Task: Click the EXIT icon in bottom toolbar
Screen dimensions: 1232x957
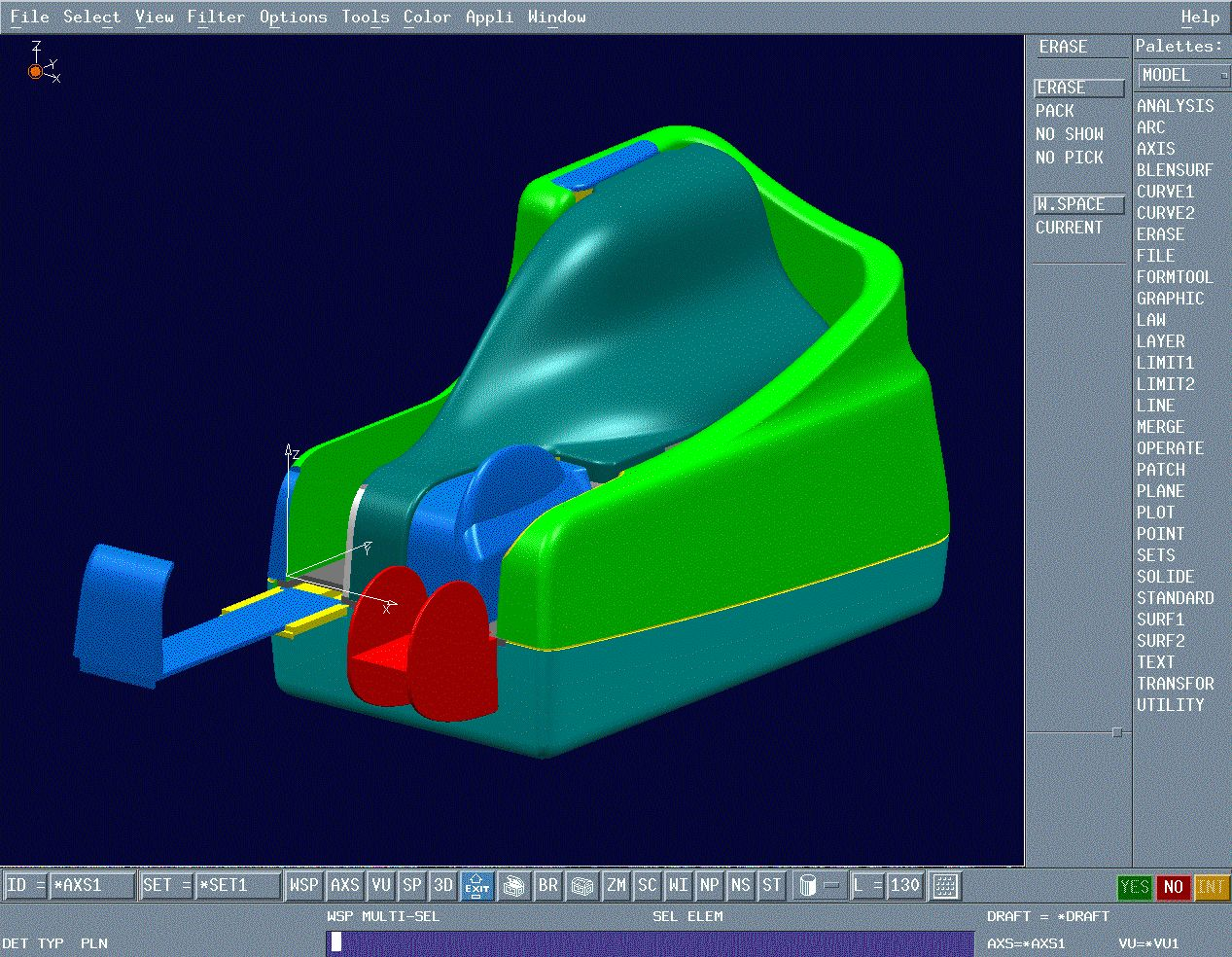Action: 476,886
